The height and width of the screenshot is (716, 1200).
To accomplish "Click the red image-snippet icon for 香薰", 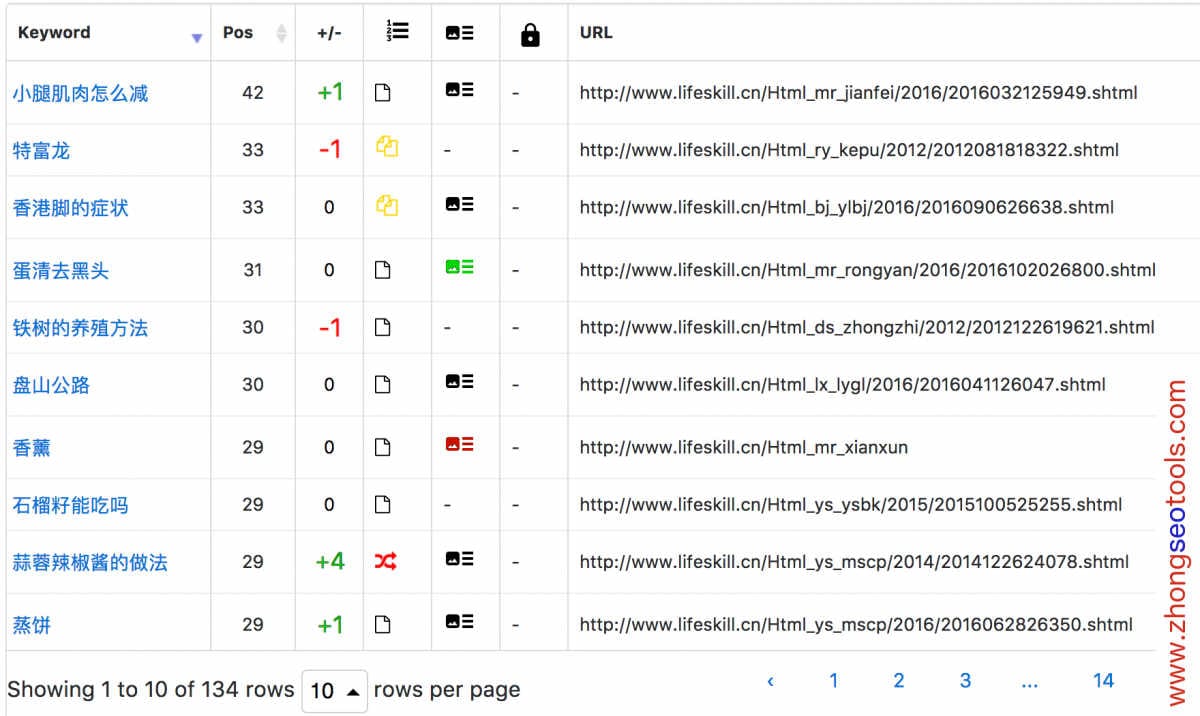I will [459, 445].
